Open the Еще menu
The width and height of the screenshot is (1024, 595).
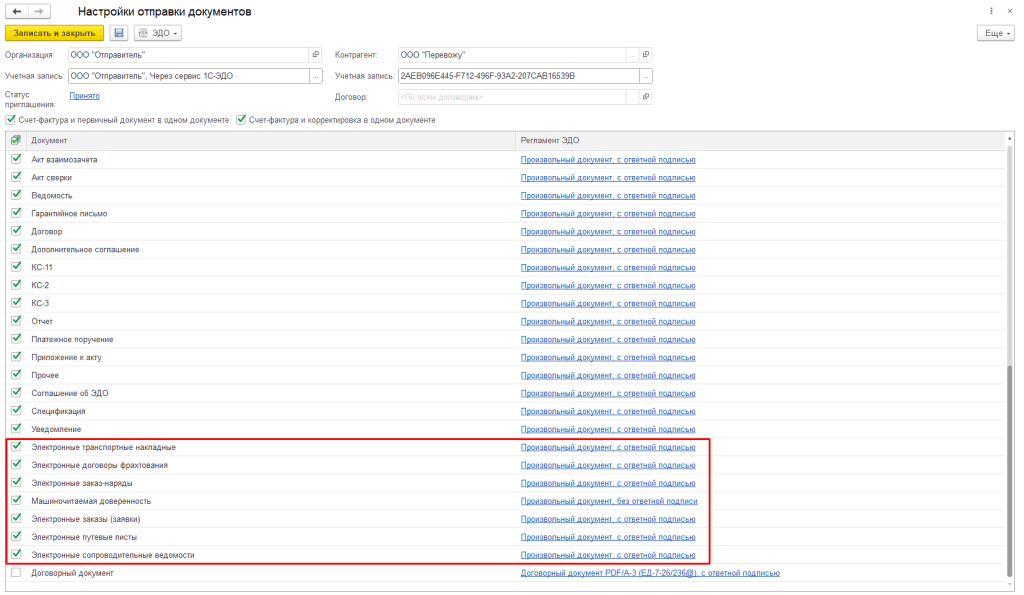click(996, 33)
